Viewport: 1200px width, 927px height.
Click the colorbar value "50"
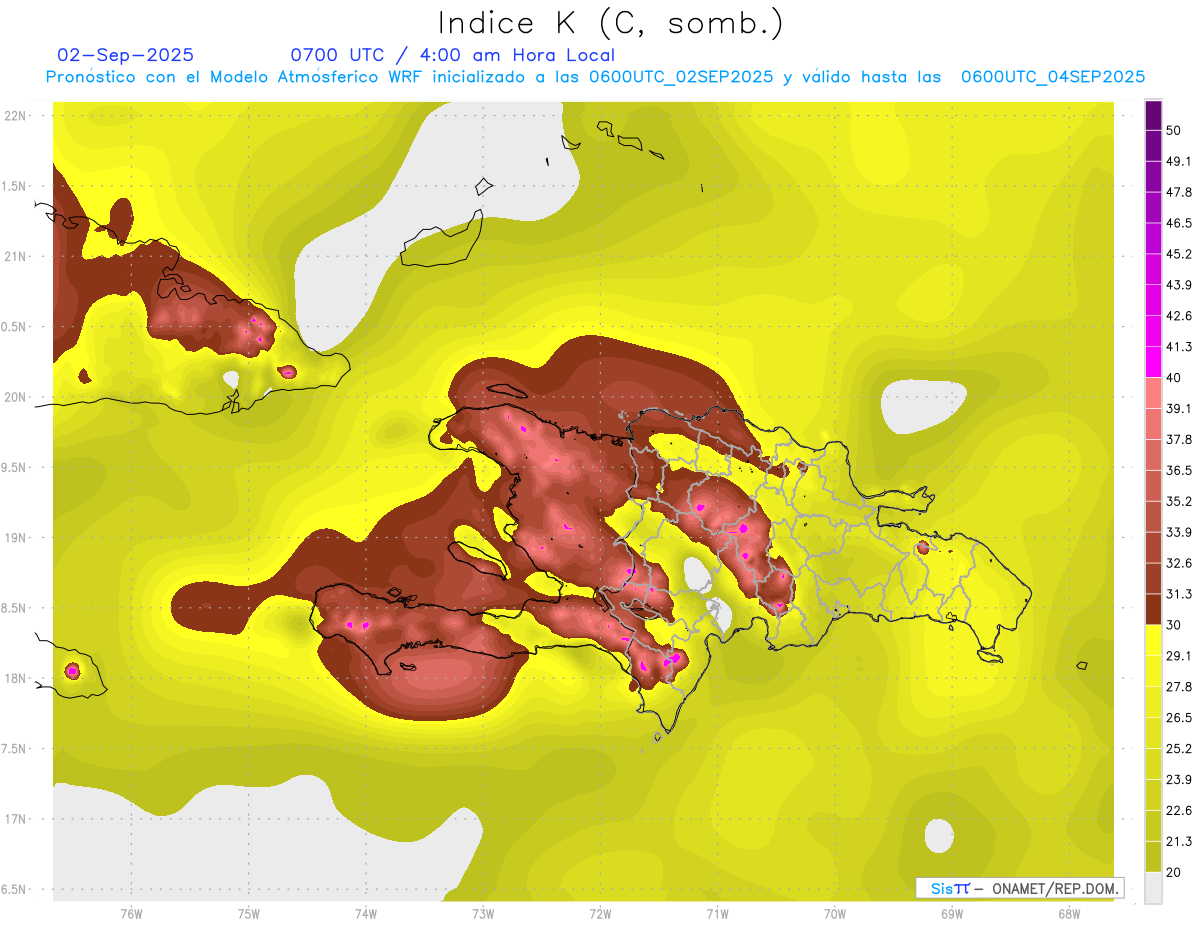(1174, 130)
